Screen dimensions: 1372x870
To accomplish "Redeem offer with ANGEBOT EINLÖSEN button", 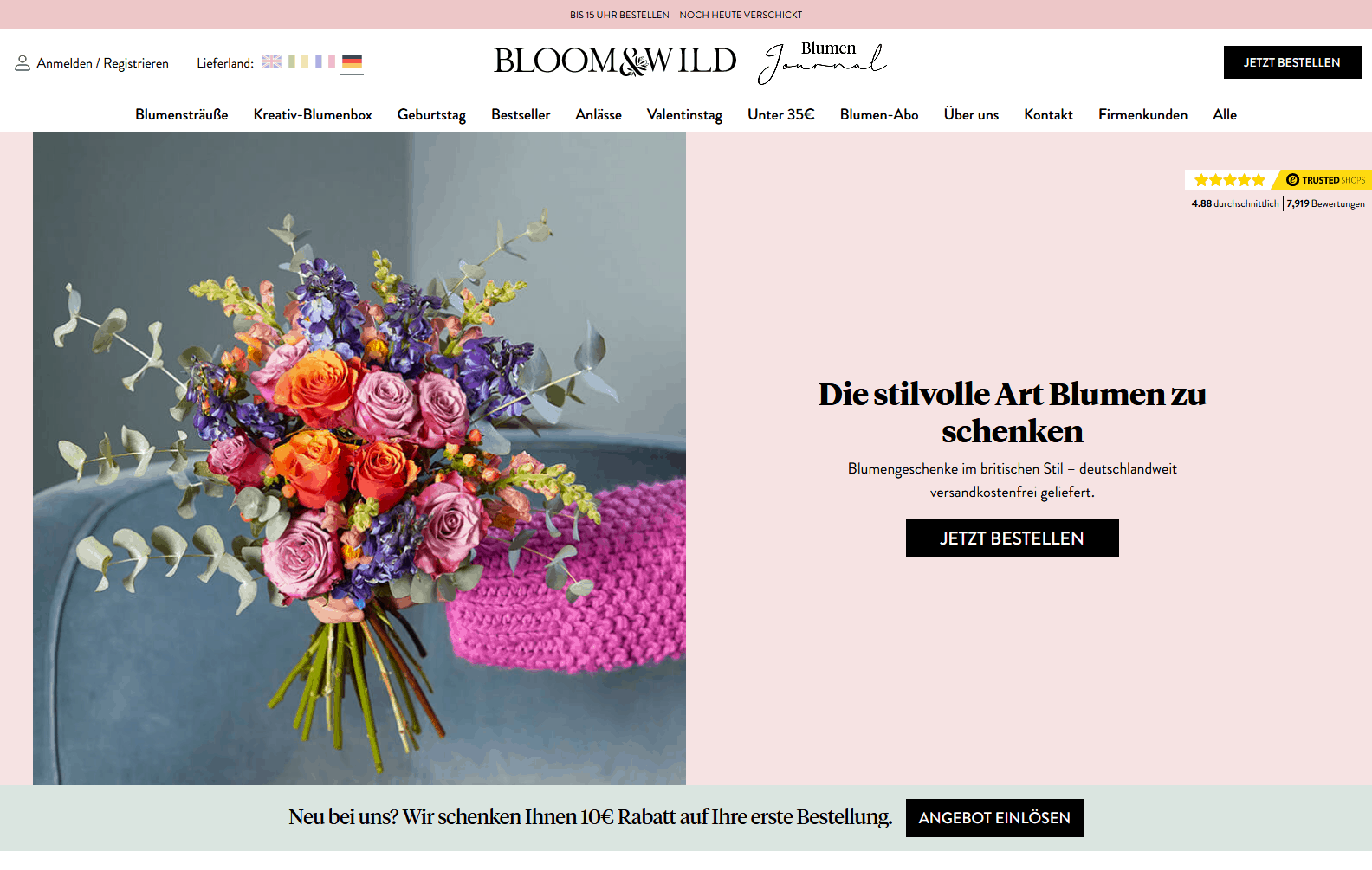I will (x=994, y=818).
